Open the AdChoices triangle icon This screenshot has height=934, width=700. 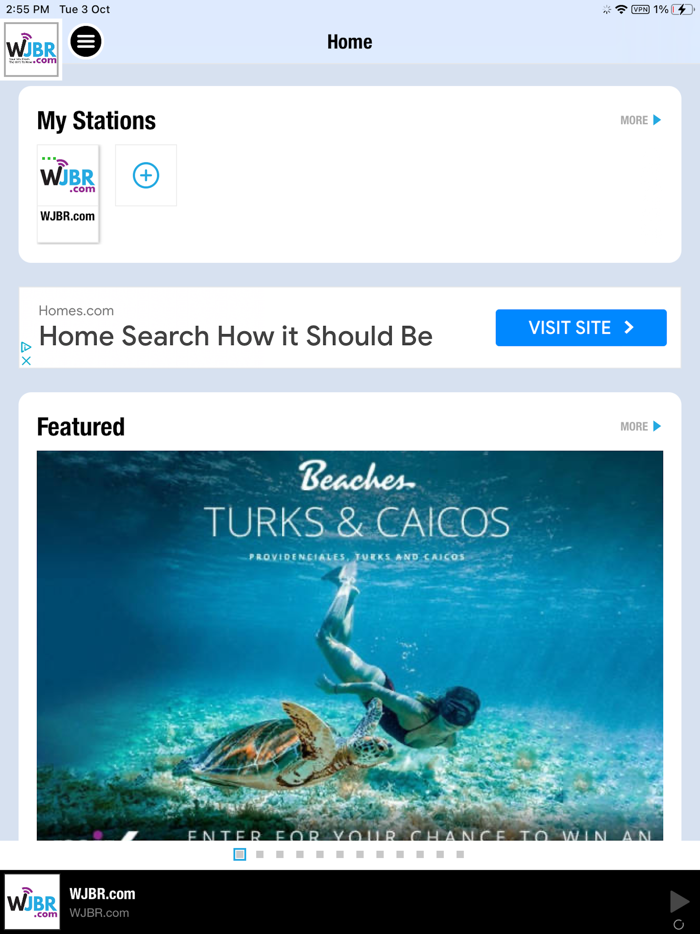(x=26, y=347)
